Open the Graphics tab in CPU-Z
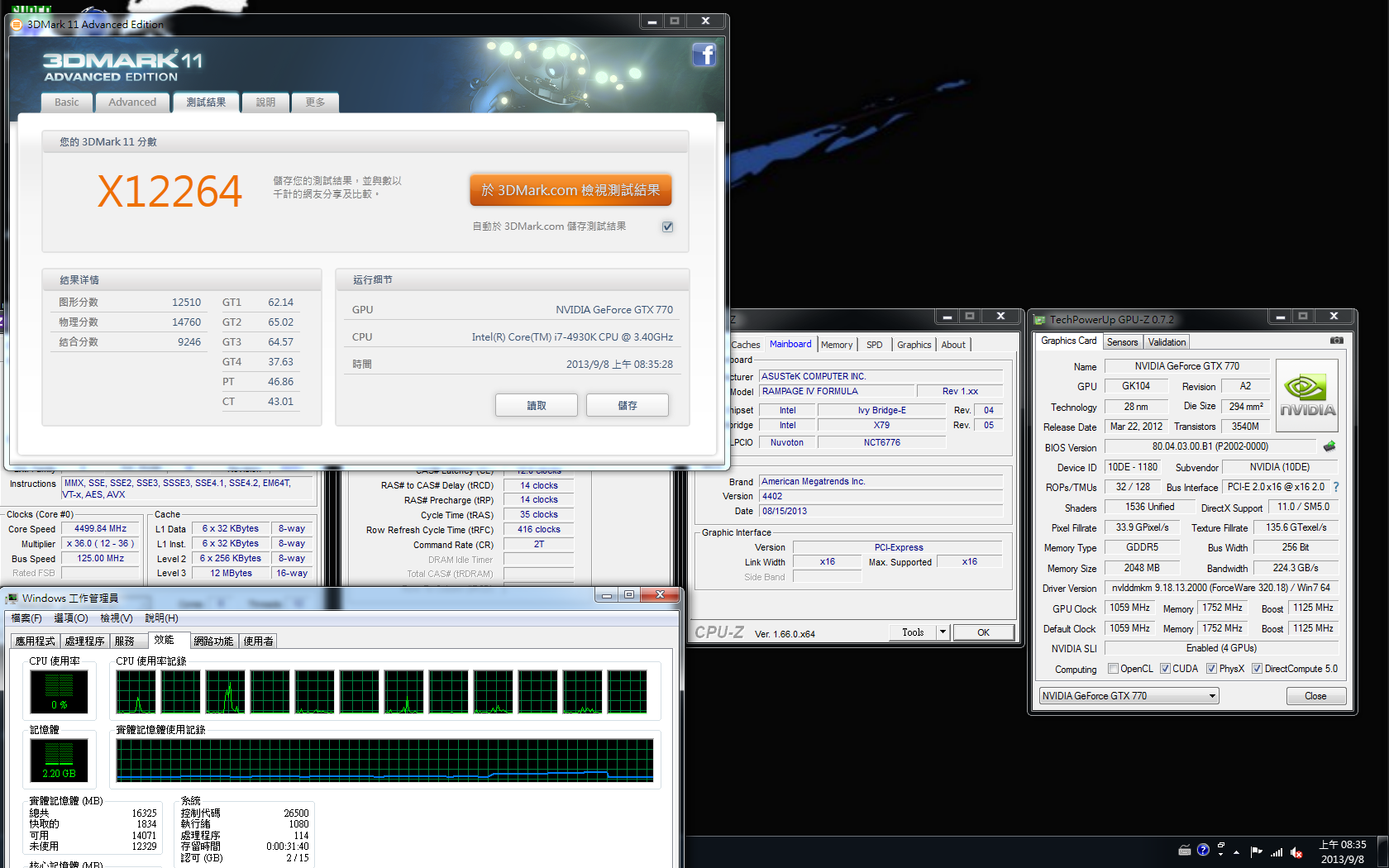 [x=914, y=345]
